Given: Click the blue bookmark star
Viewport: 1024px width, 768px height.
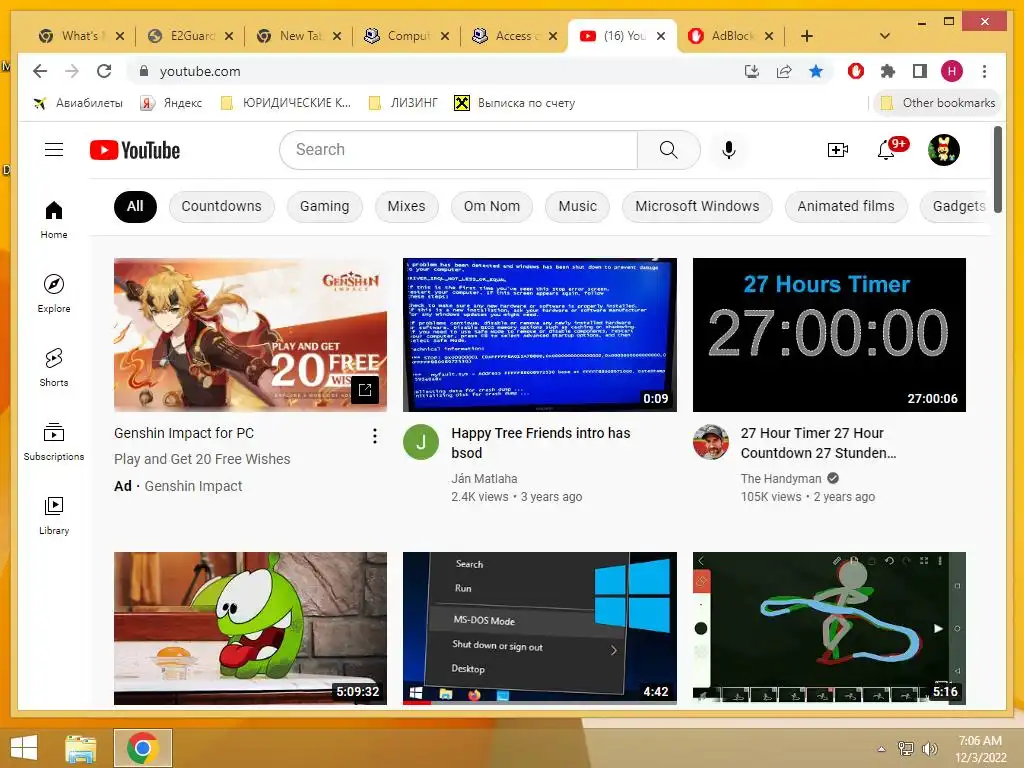Looking at the screenshot, I should (816, 71).
